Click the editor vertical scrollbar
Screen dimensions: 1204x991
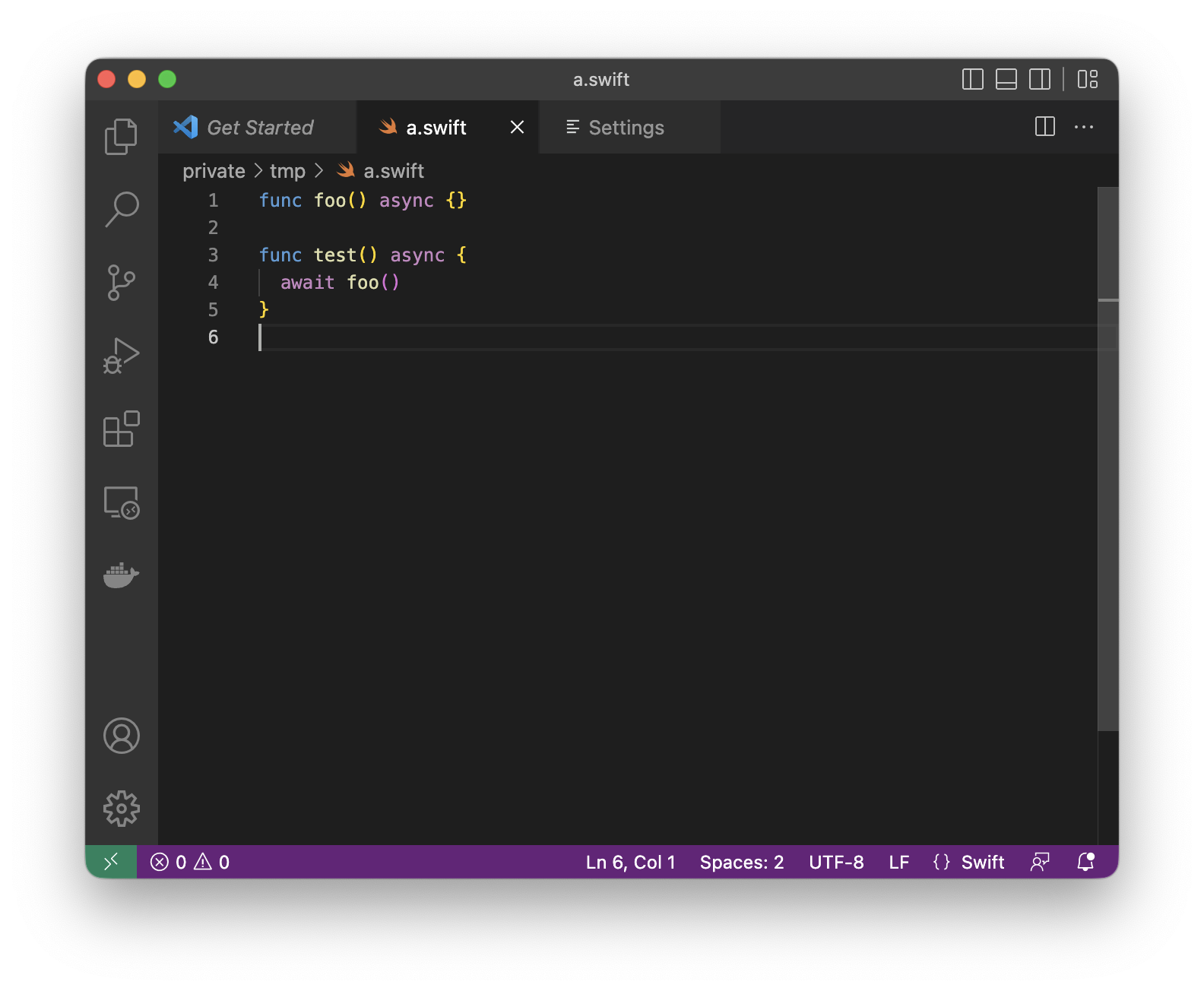(1108, 459)
